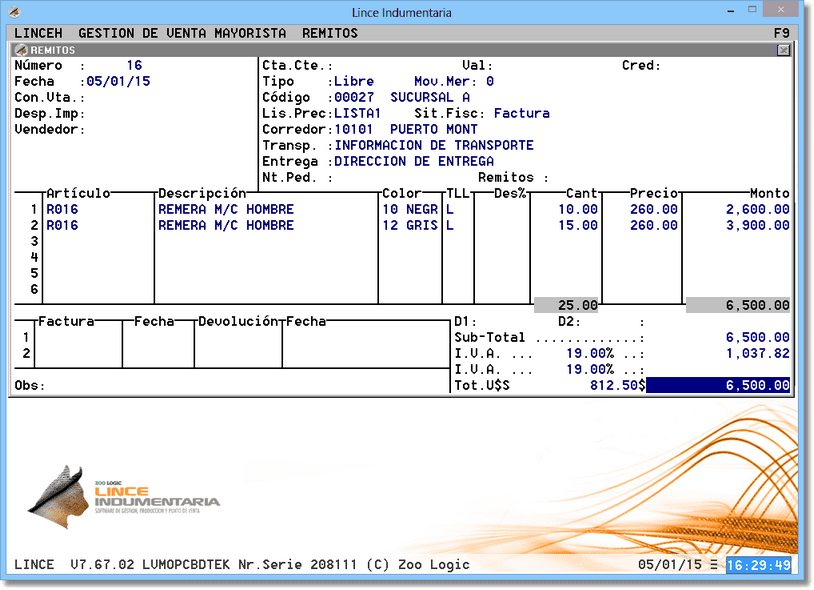Click the Nt.Ped. label

coord(297,178)
